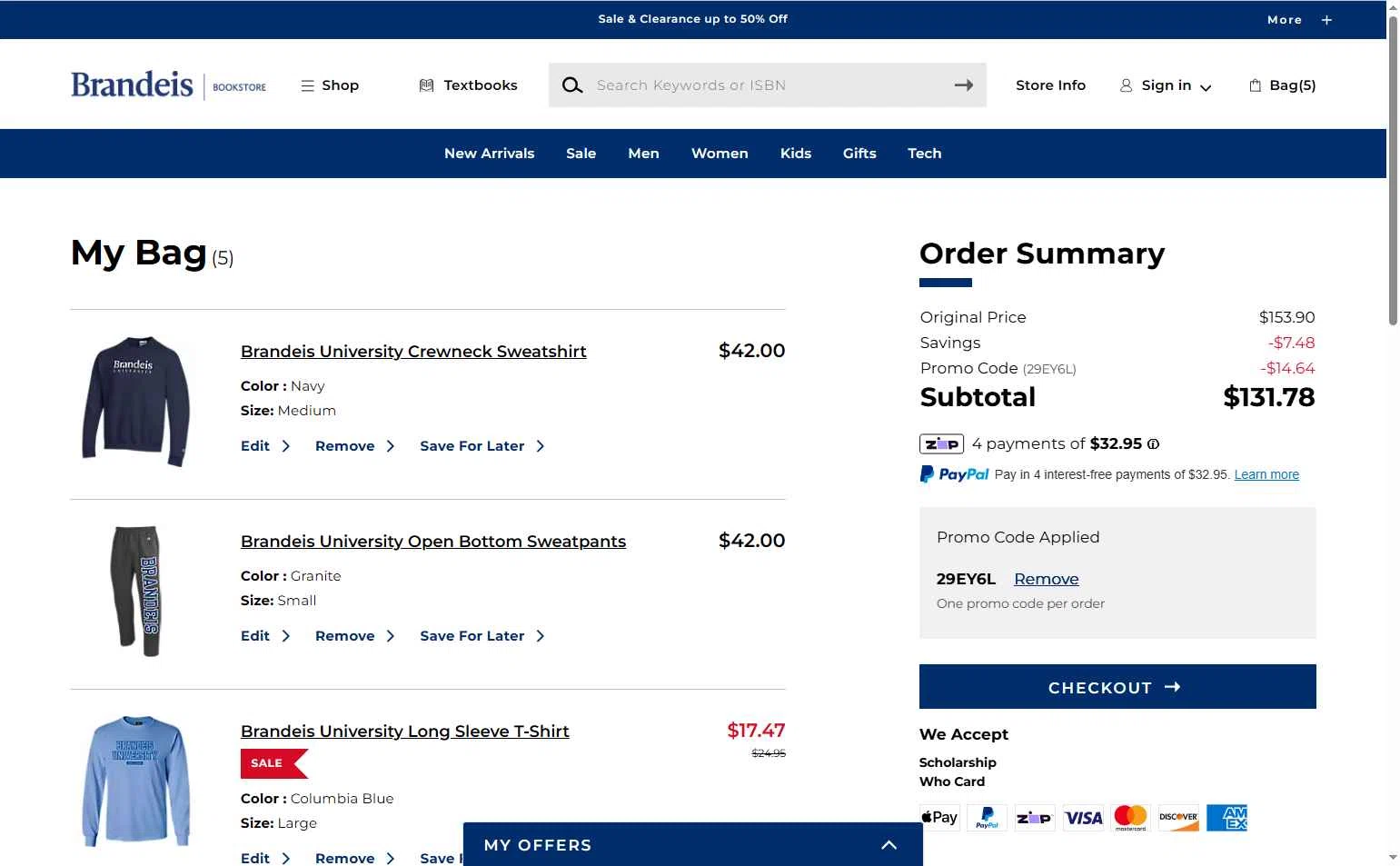Remove the Long Sleeve T-Shirt from bag
The width and height of the screenshot is (1400, 866).
(x=354, y=858)
